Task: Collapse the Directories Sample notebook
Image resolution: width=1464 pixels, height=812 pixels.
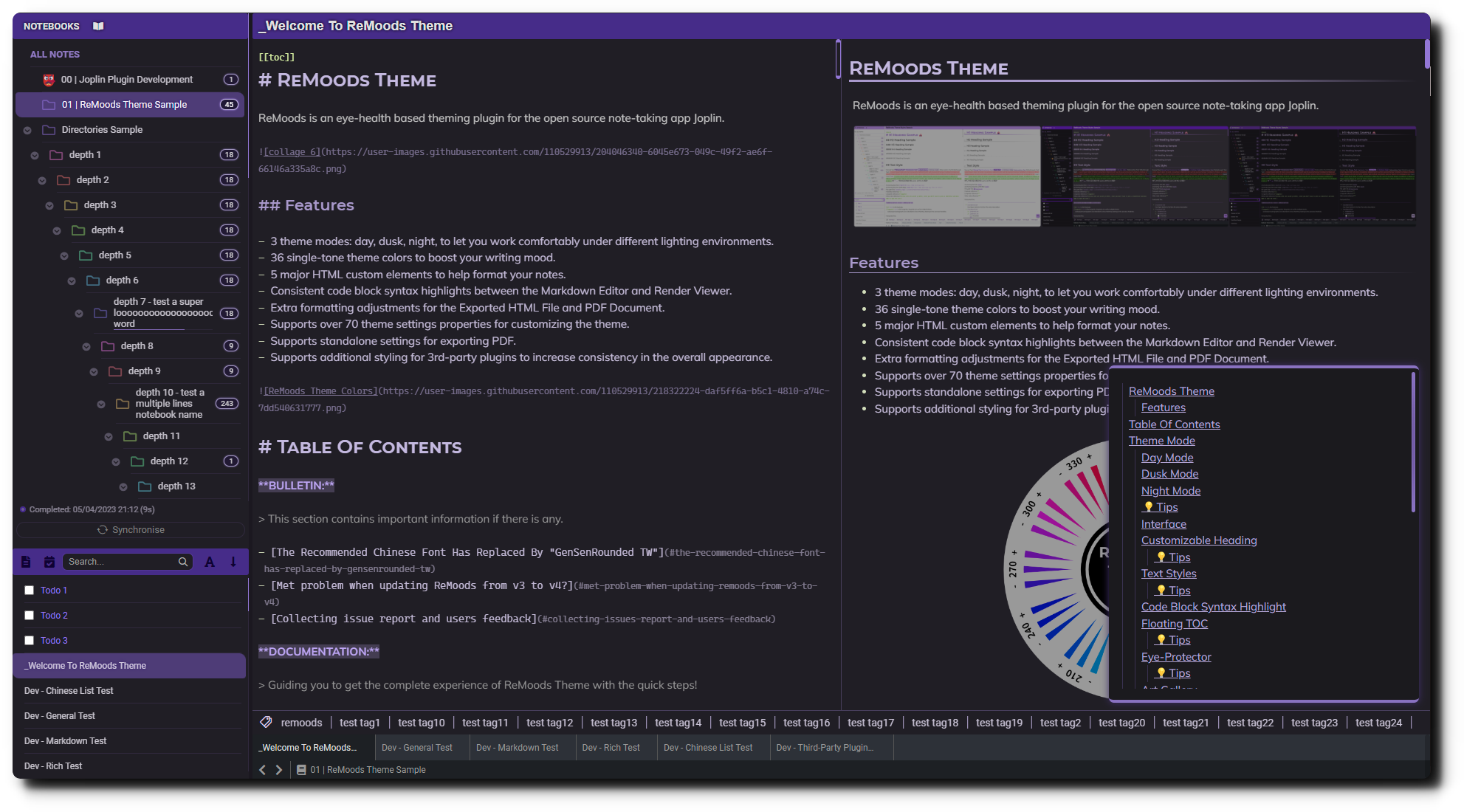Action: [27, 131]
